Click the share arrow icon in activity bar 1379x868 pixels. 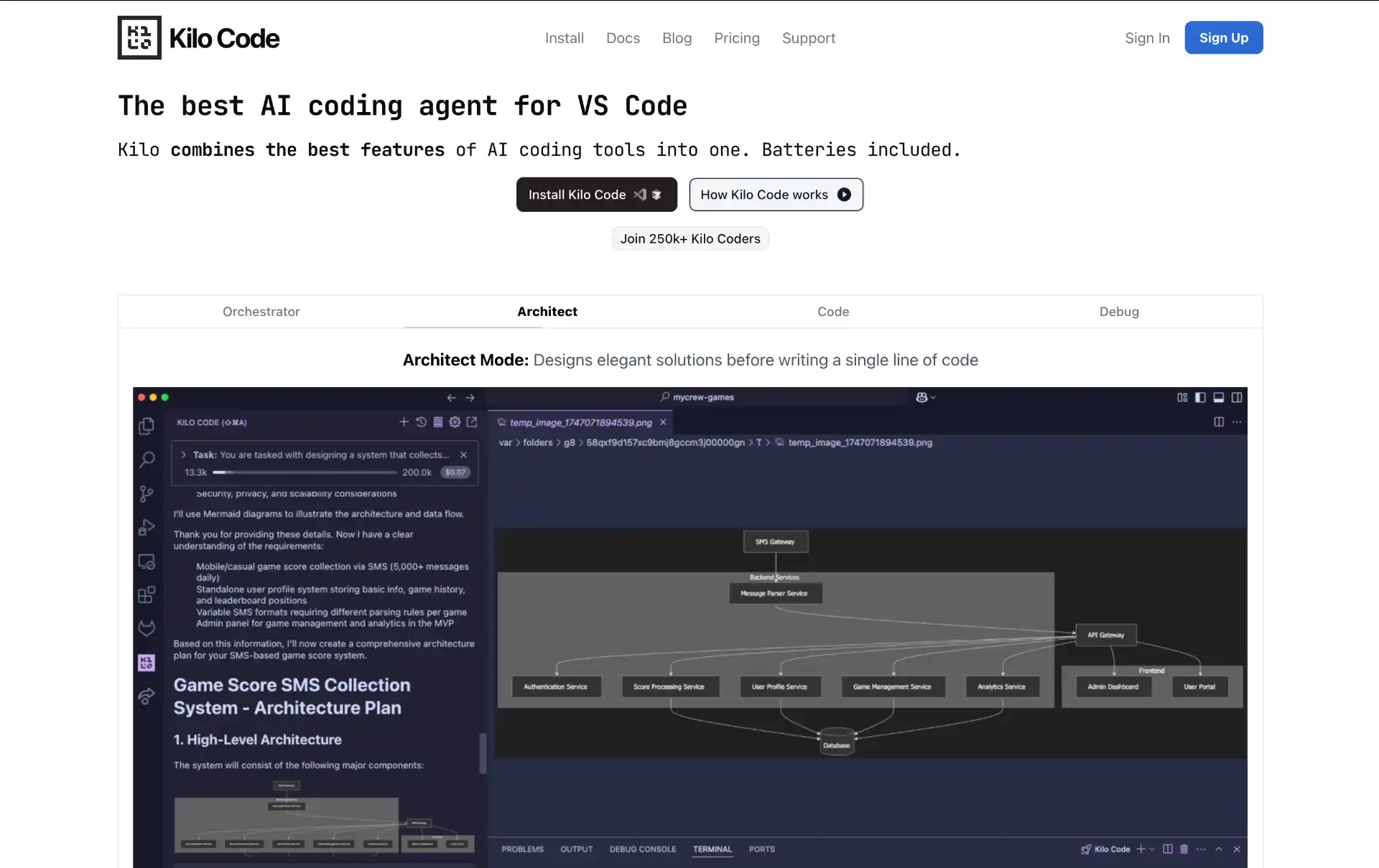[x=147, y=696]
